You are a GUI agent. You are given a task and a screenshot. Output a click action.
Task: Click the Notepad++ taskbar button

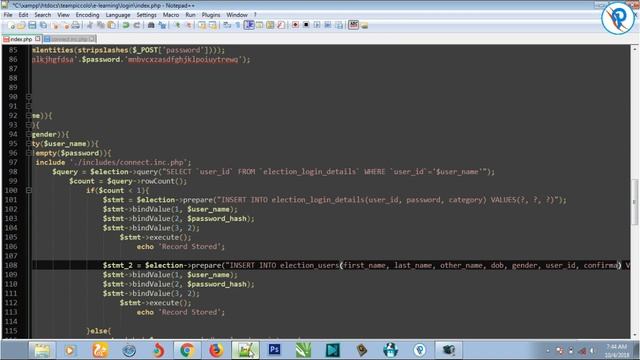[x=245, y=350]
